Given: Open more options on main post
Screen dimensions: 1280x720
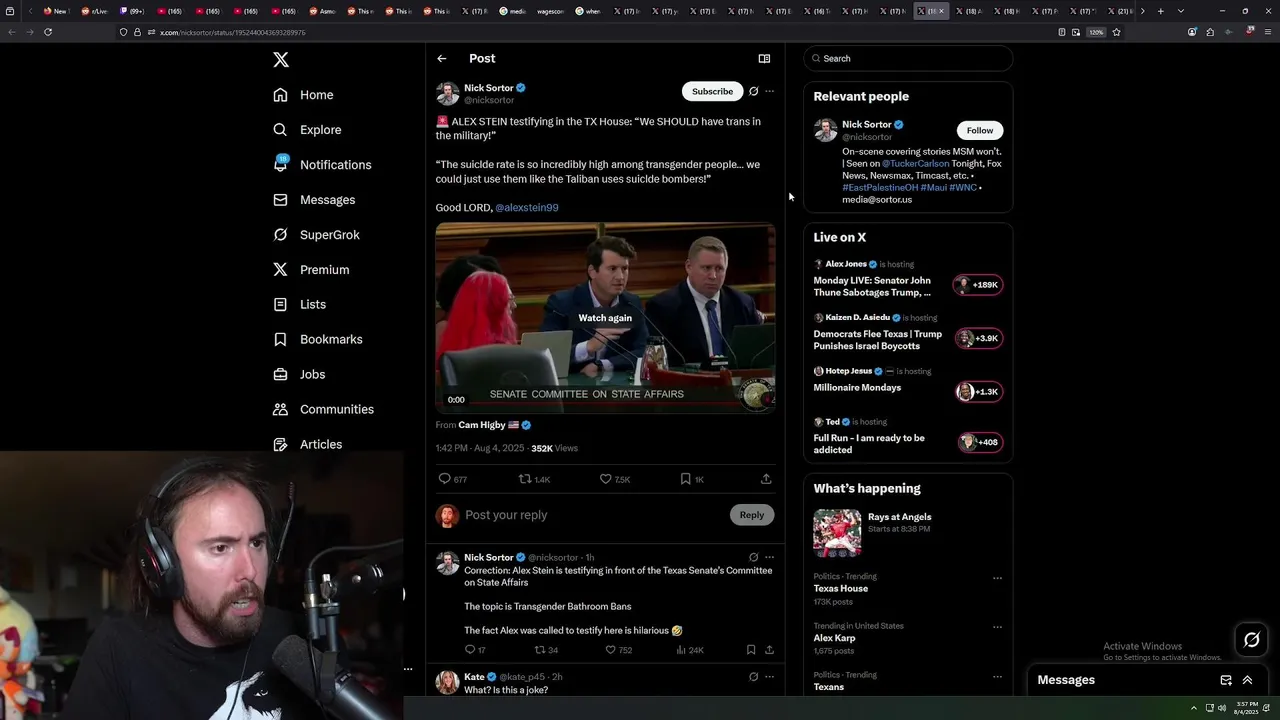Looking at the screenshot, I should (769, 91).
